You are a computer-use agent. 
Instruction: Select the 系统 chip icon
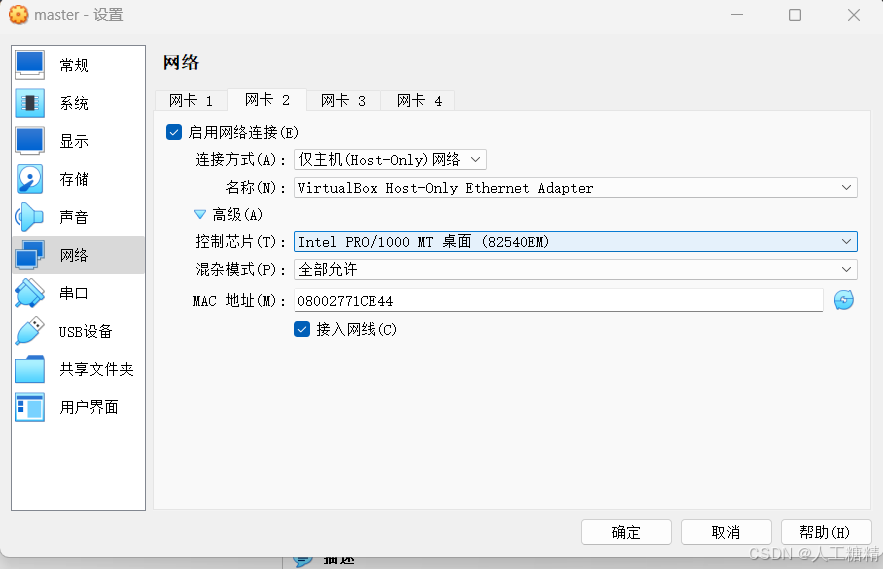tap(30, 103)
